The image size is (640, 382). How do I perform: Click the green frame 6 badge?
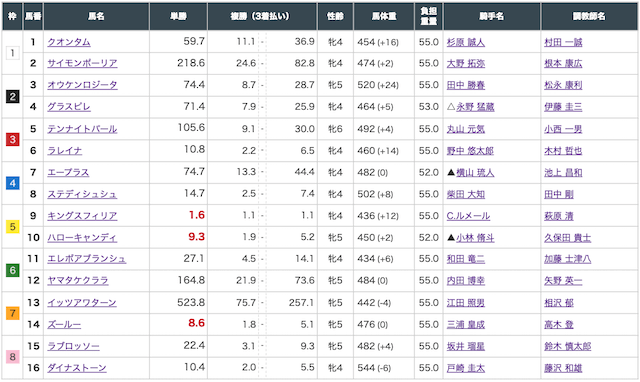click(12, 270)
